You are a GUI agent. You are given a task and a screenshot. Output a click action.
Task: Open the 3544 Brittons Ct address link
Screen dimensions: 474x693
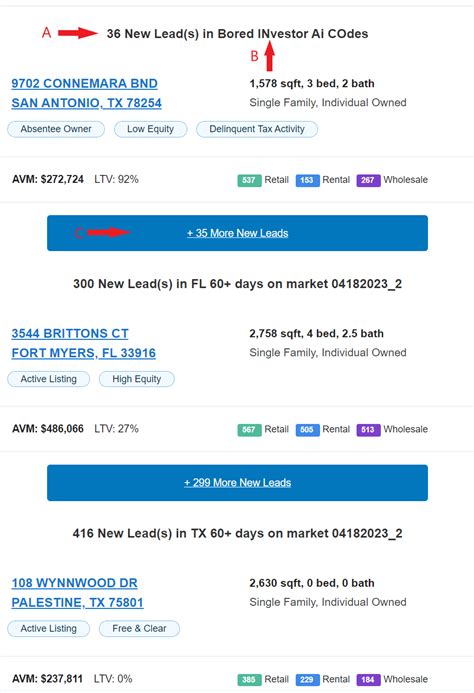pos(70,334)
